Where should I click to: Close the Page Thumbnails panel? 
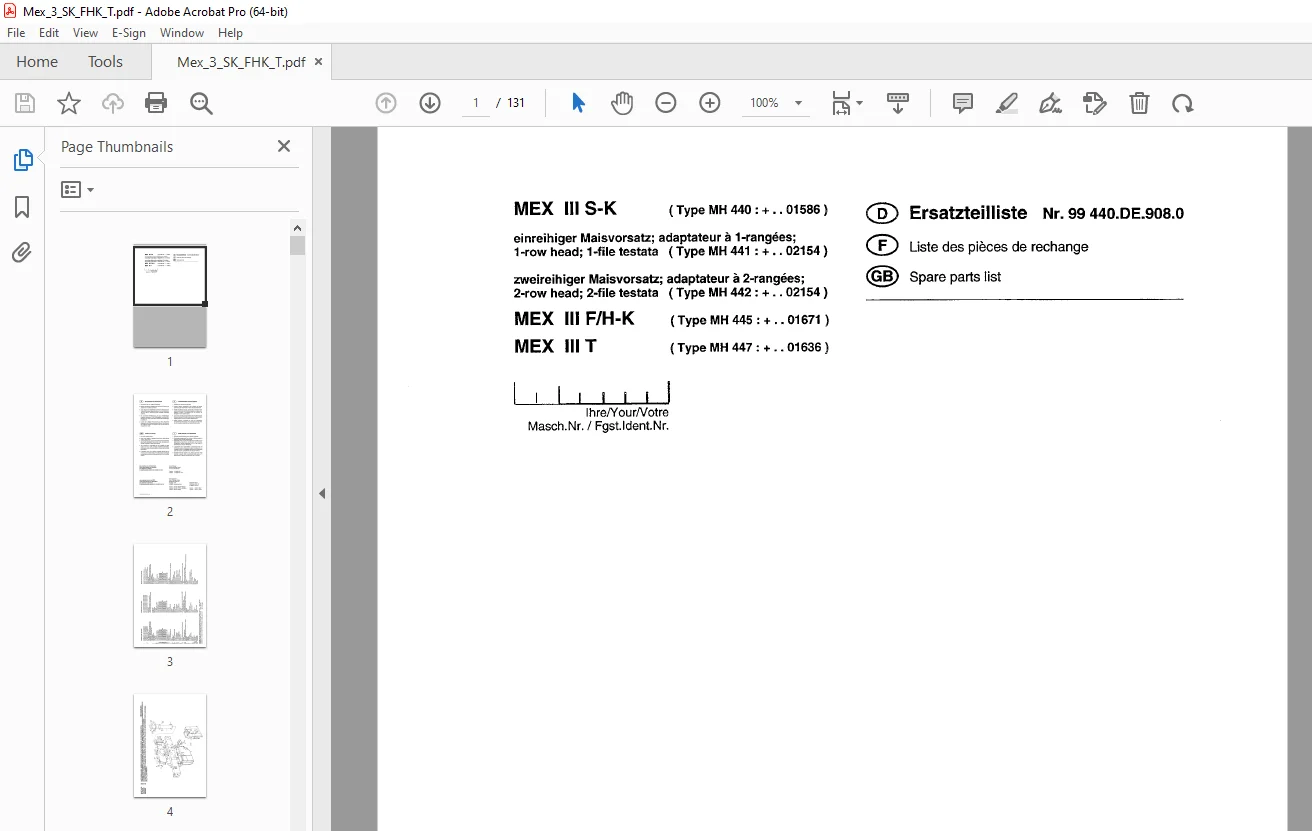pyautogui.click(x=284, y=146)
